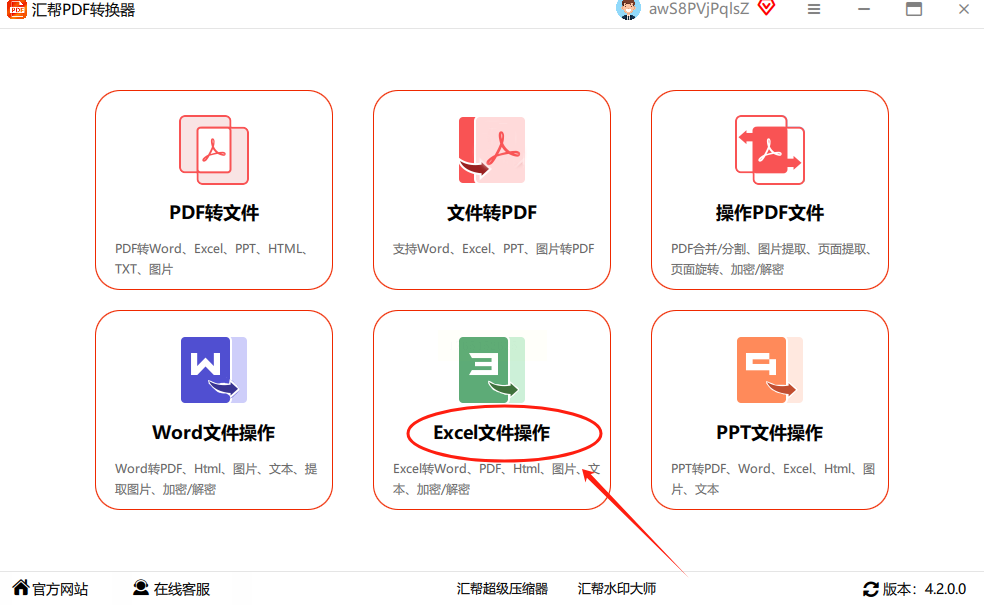Click the home icon beside 官方网站

coord(21,588)
